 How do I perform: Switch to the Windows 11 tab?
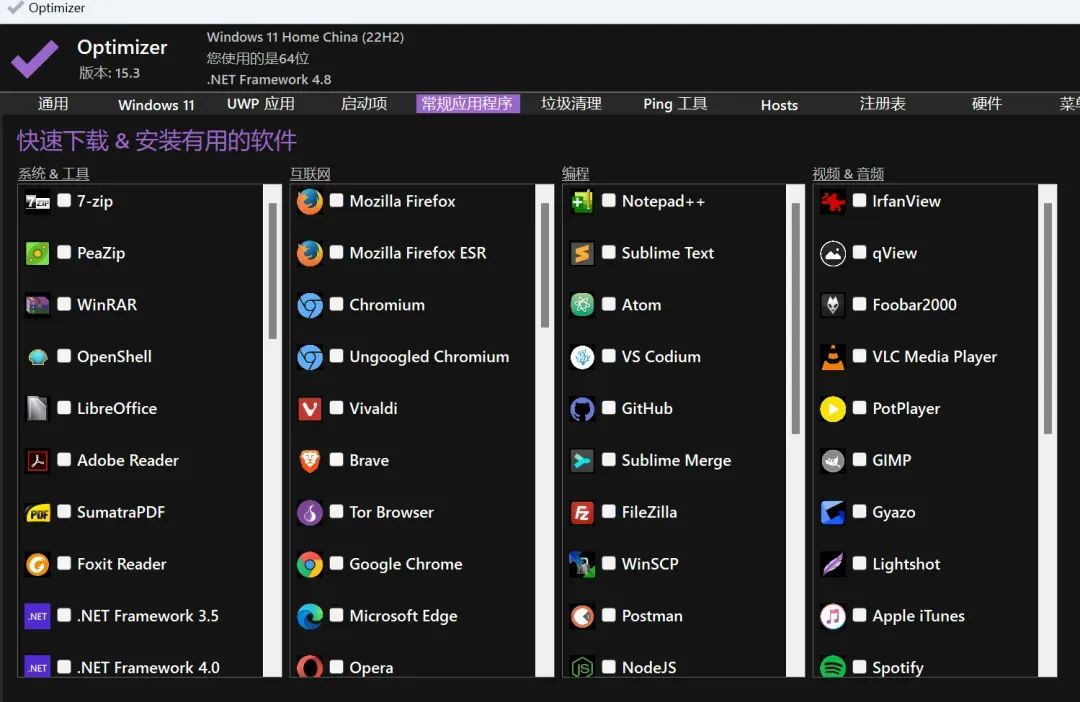pos(156,105)
